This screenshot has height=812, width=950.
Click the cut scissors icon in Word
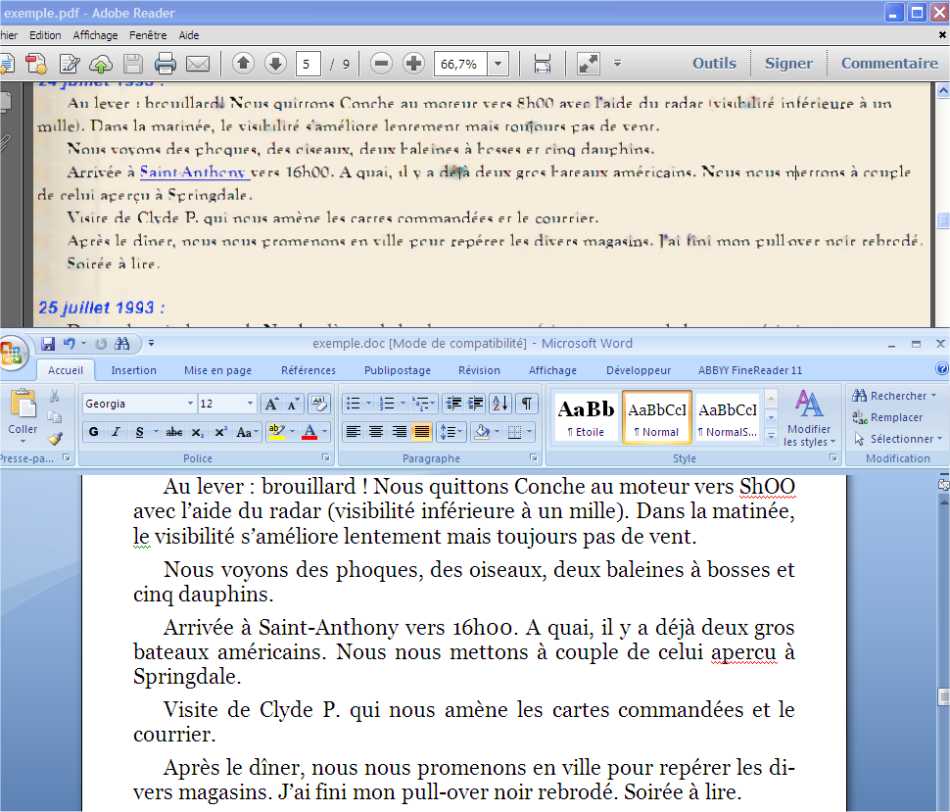(x=55, y=396)
